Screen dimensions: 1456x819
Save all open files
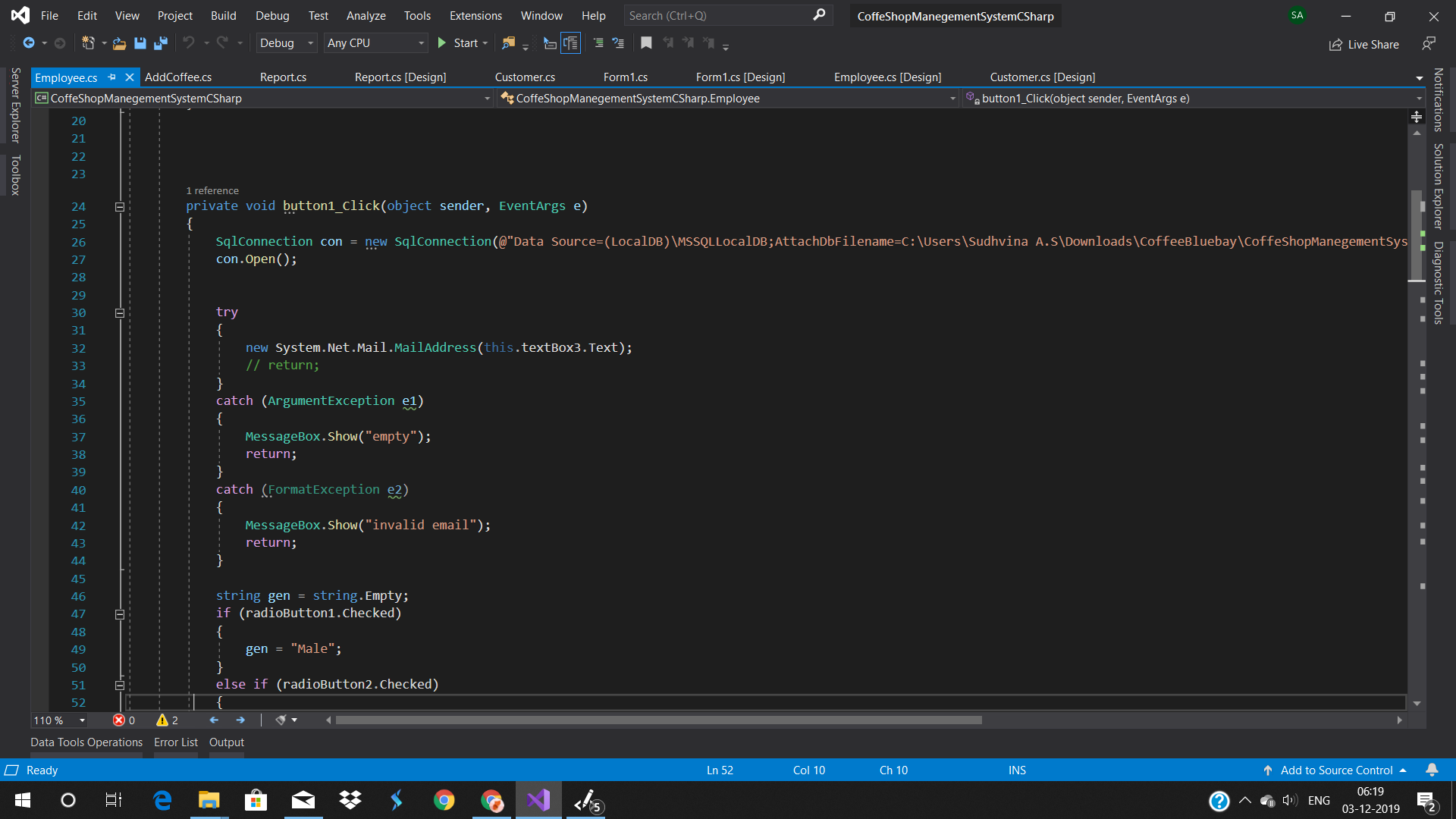coord(160,43)
